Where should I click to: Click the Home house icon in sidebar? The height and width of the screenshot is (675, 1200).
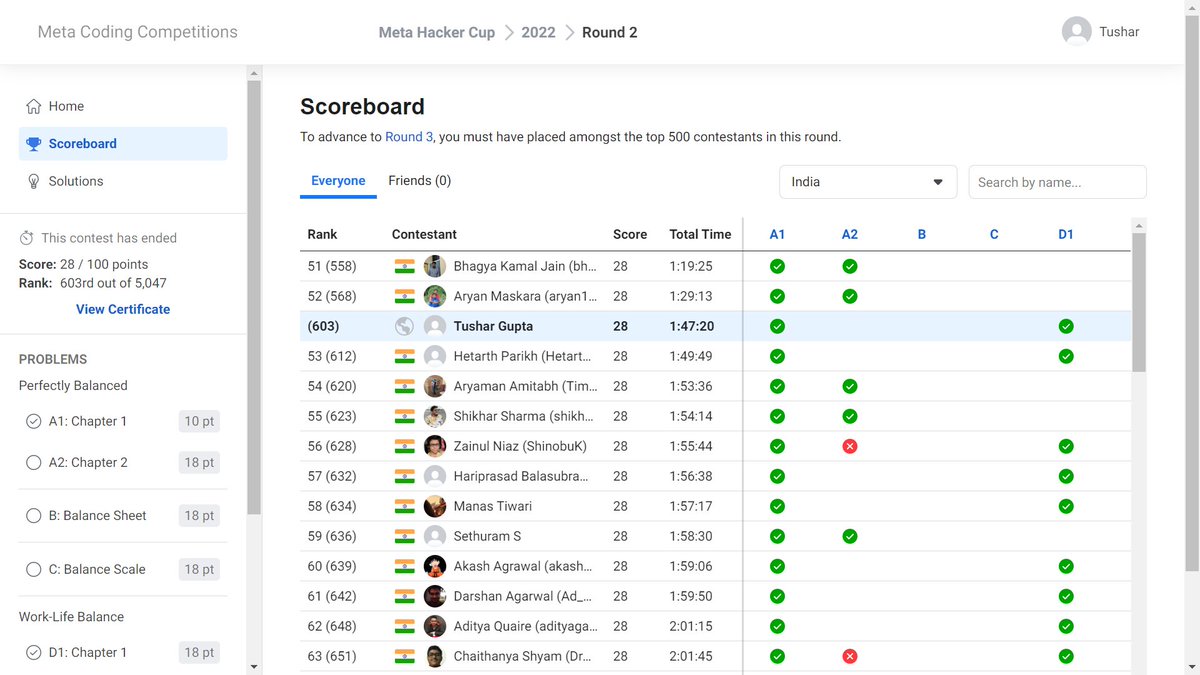pyautogui.click(x=34, y=106)
